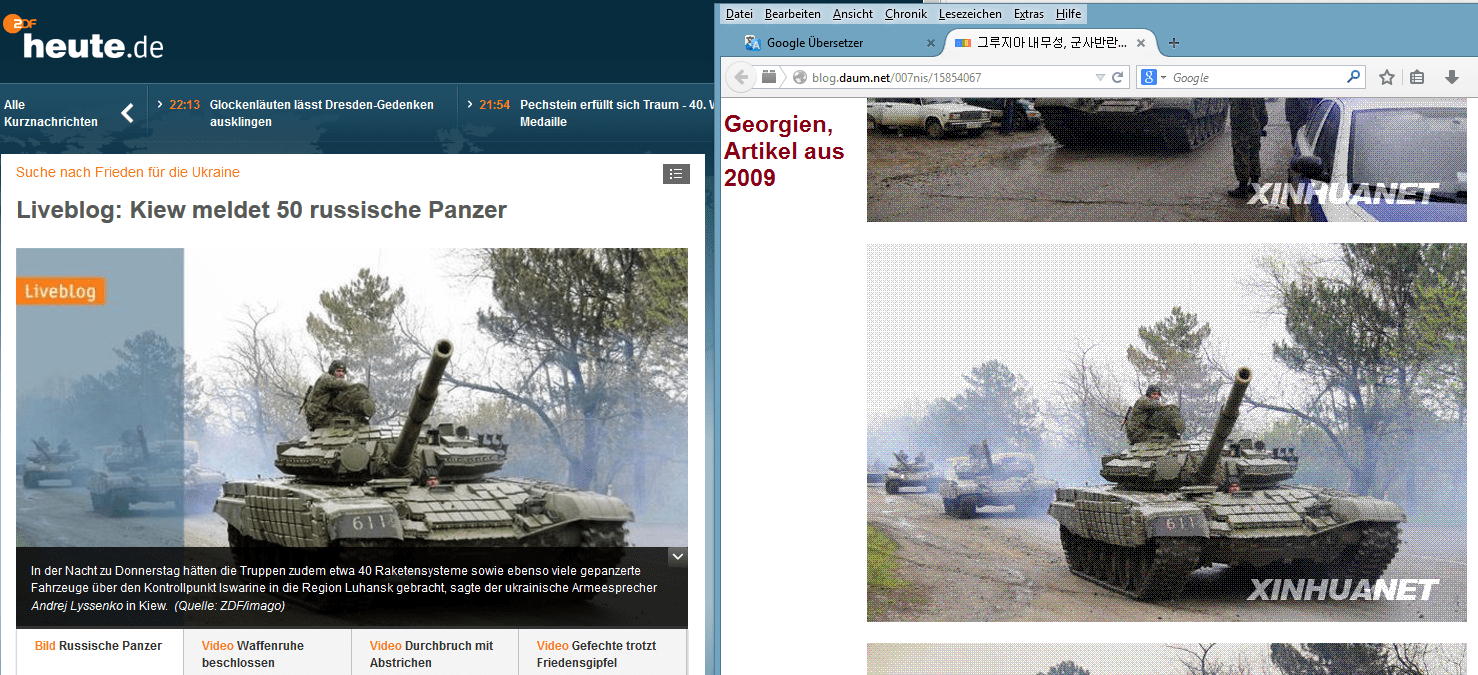Reload the blog.daum.net page
This screenshot has width=1478, height=675.
point(1118,77)
